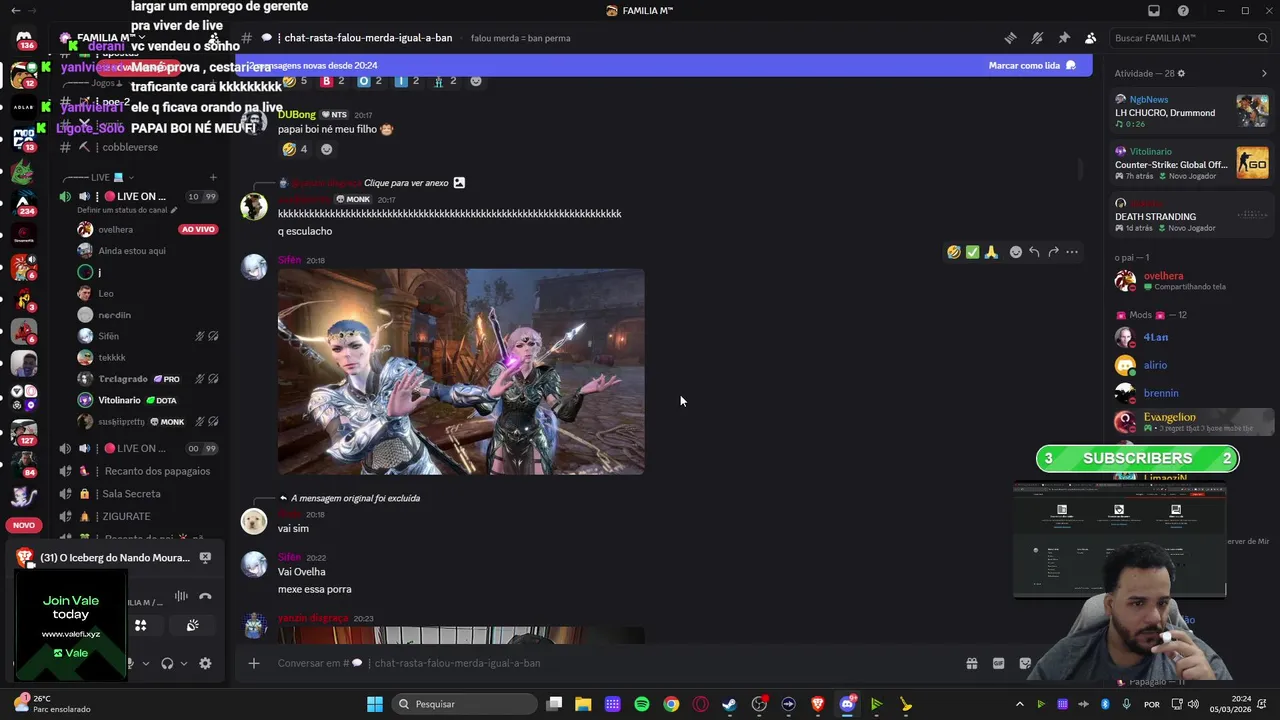The height and width of the screenshot is (720, 1280).
Task: Open NOVO badge in server list
Action: coord(24,525)
